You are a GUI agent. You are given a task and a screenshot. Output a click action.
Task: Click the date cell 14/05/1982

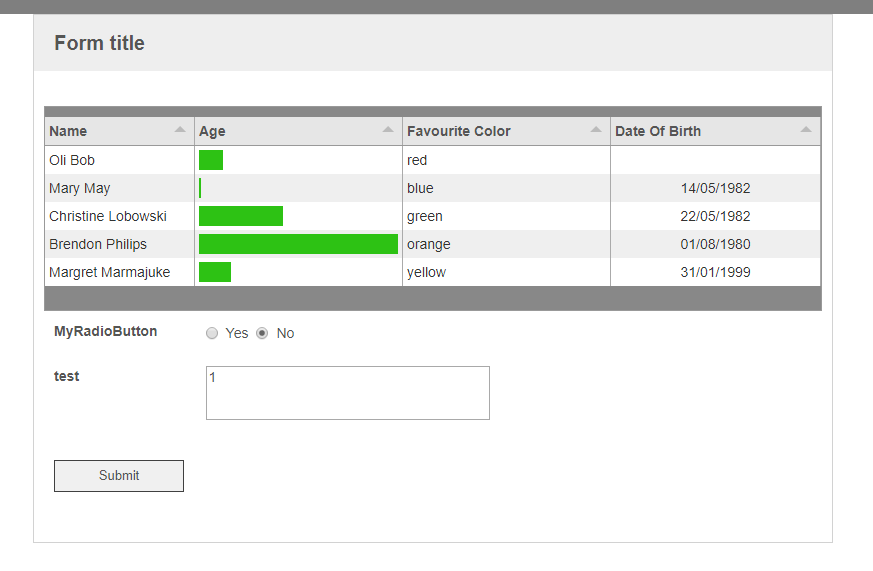coord(715,188)
